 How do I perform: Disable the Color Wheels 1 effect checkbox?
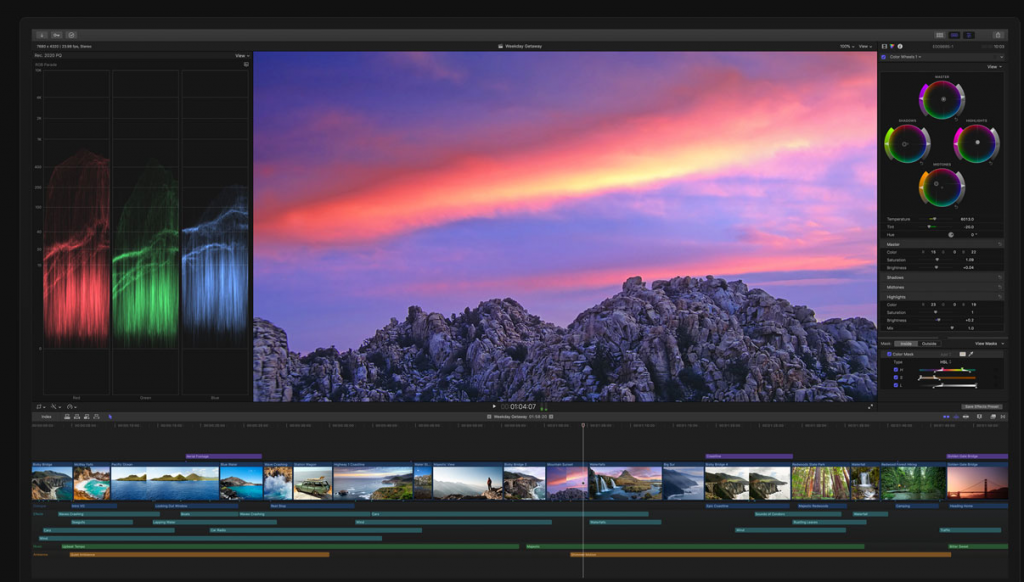coord(883,57)
